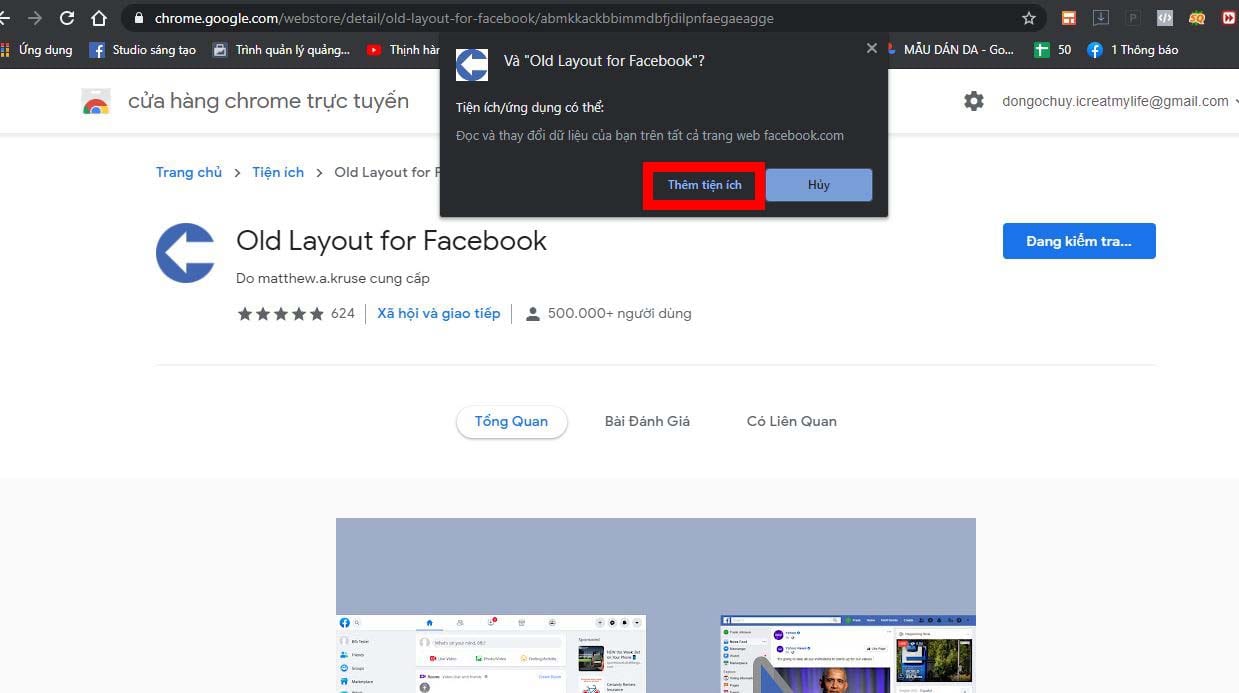The height and width of the screenshot is (693, 1239).
Task: Switch to the Bài Đánh Giá tab
Action: click(x=646, y=420)
